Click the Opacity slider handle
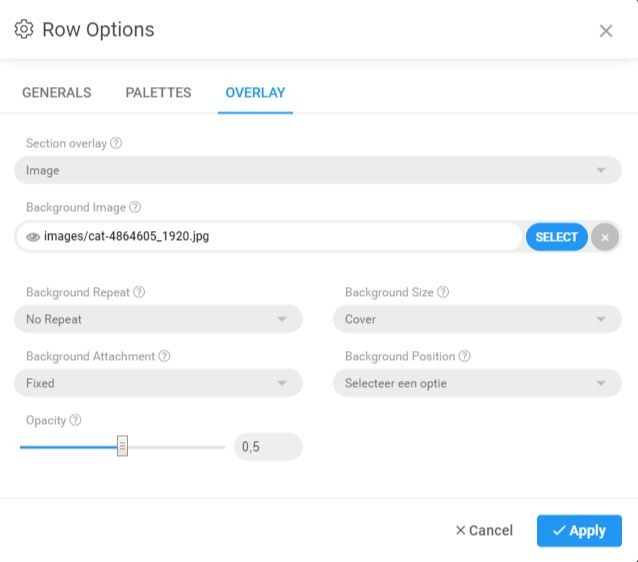638x562 pixels. tap(122, 447)
